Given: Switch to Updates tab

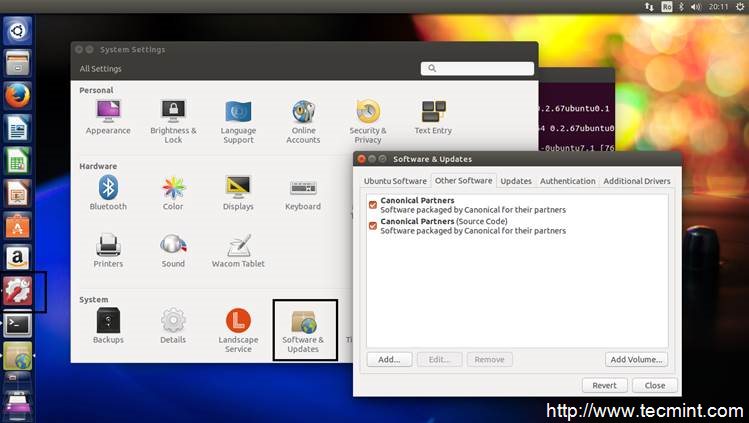Looking at the screenshot, I should click(516, 181).
